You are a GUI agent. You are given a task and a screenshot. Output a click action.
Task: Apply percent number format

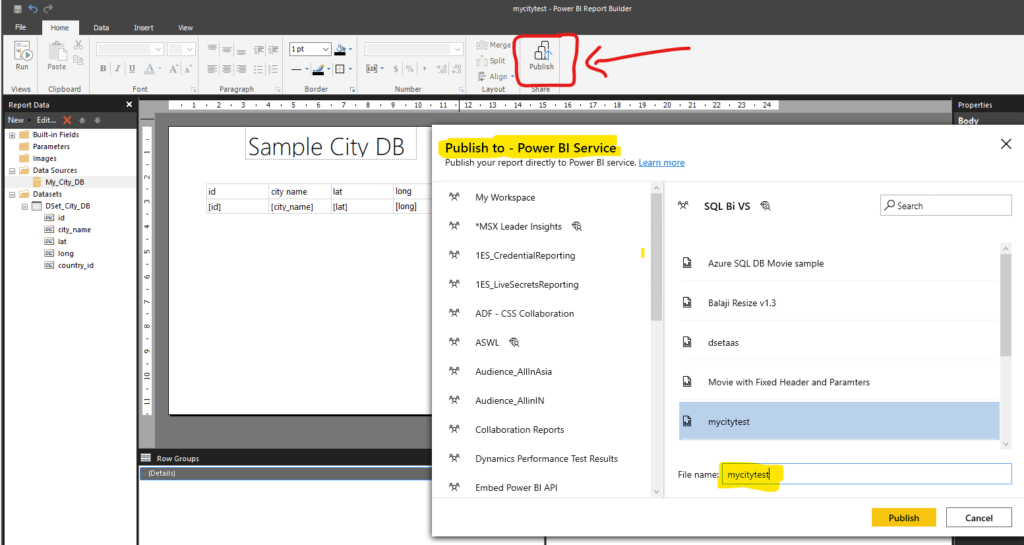click(x=409, y=69)
